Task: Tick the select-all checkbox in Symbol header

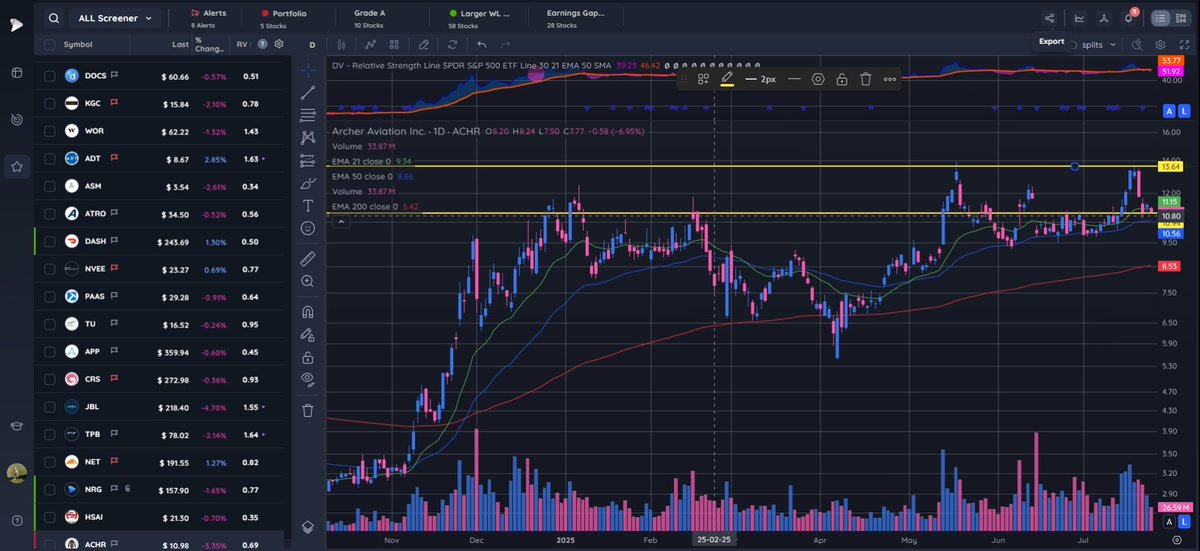Action: click(49, 45)
